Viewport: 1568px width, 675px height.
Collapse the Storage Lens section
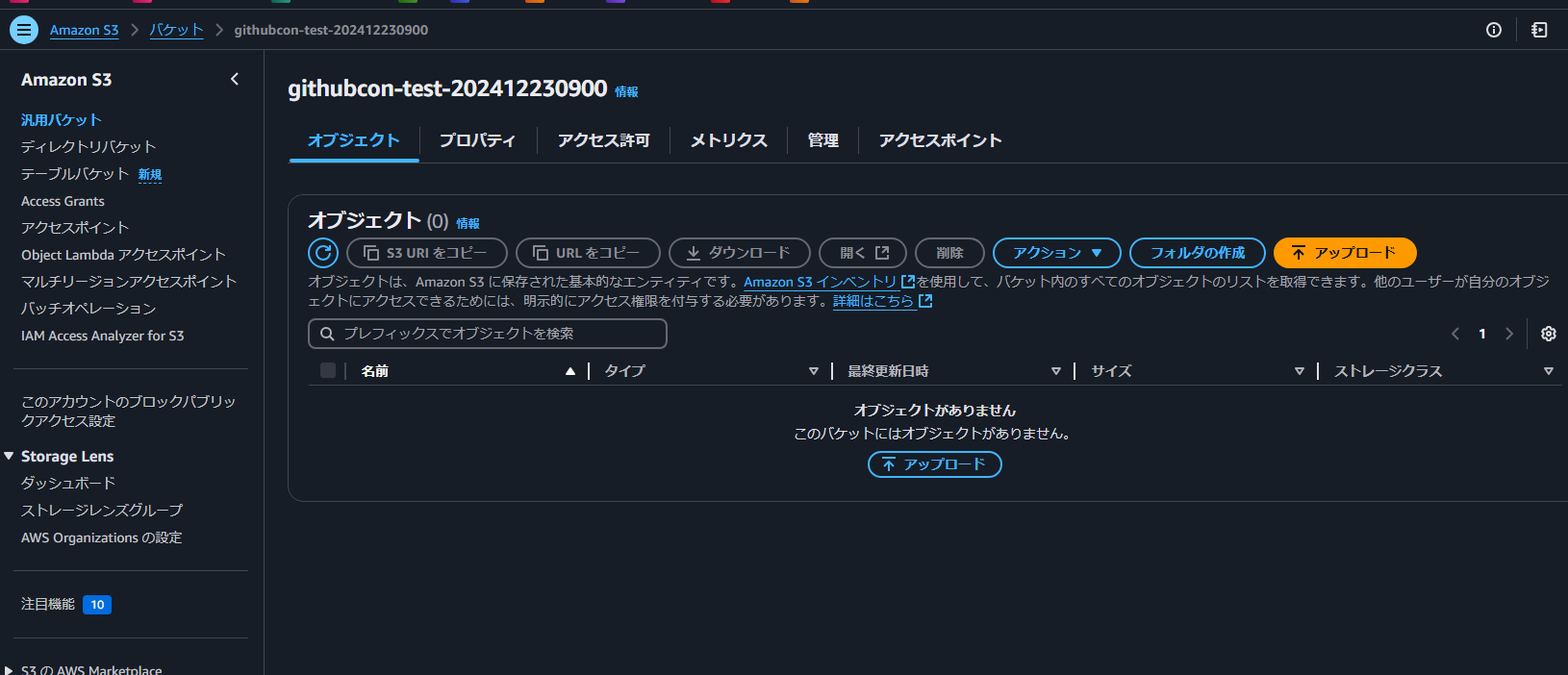9,456
